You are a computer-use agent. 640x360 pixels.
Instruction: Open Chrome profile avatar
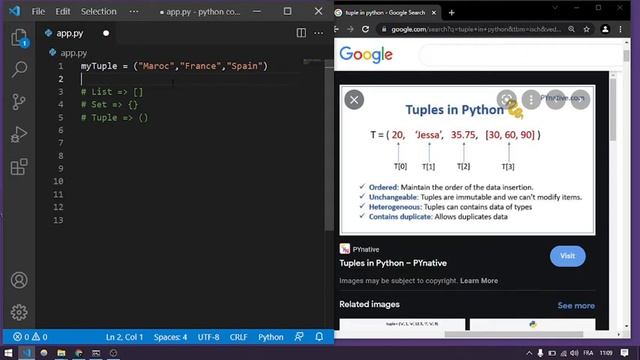tap(605, 29)
